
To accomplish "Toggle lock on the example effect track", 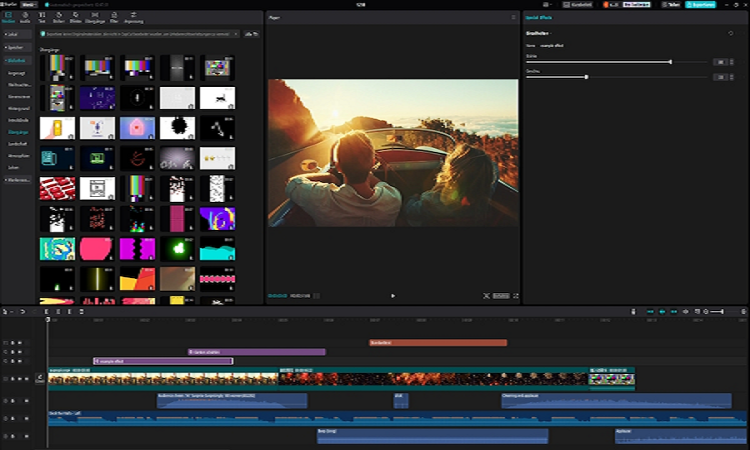I will 13,361.
